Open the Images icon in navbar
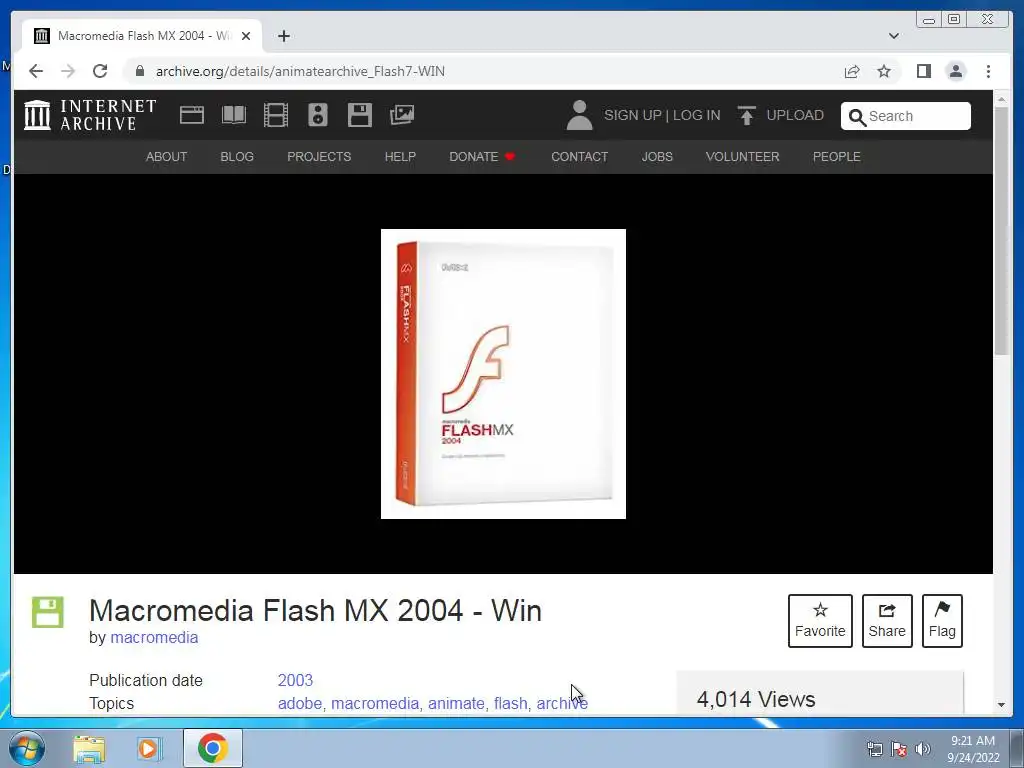1024x768 pixels. (402, 115)
